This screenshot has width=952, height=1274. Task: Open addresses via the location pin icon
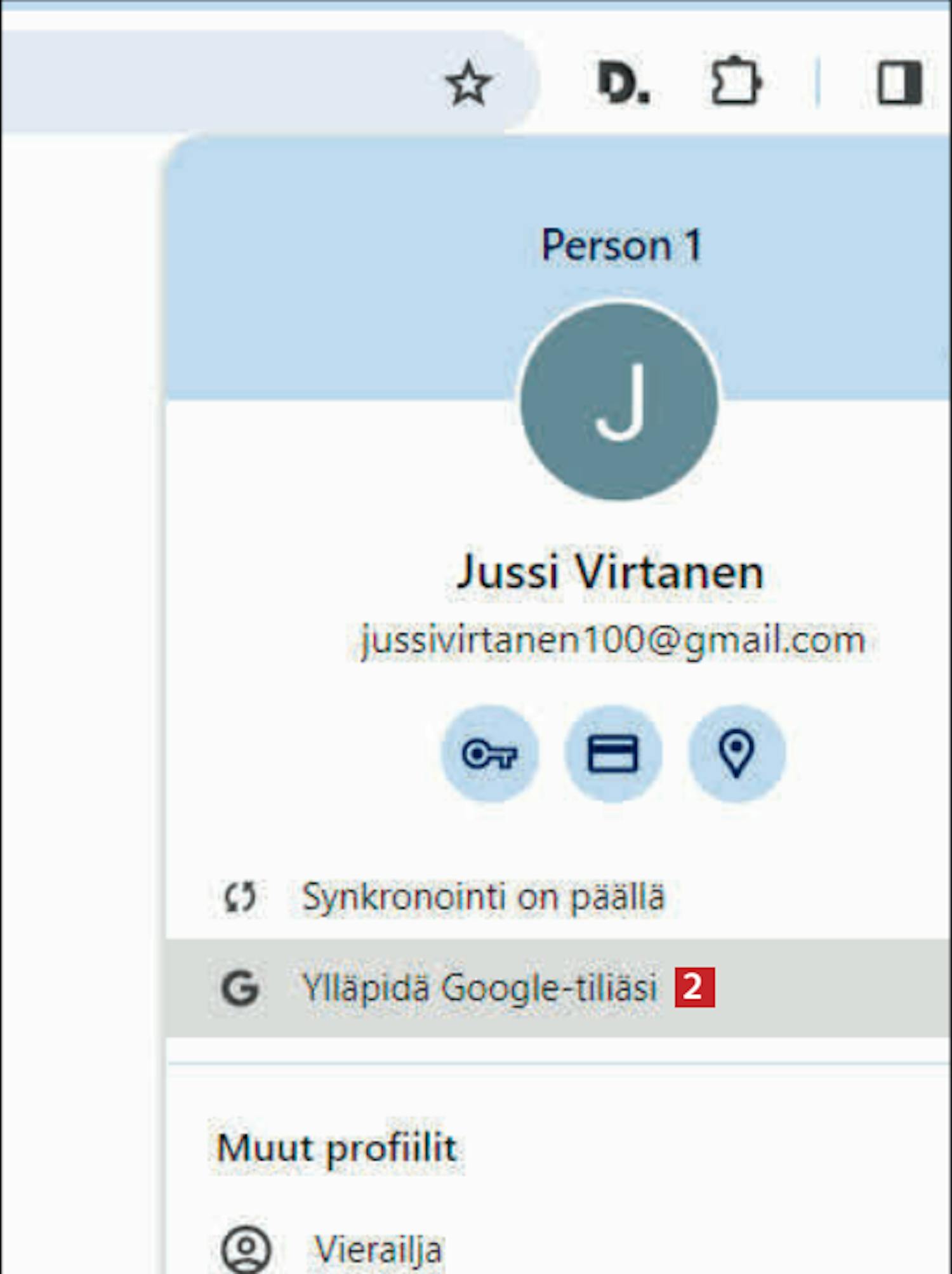click(736, 754)
